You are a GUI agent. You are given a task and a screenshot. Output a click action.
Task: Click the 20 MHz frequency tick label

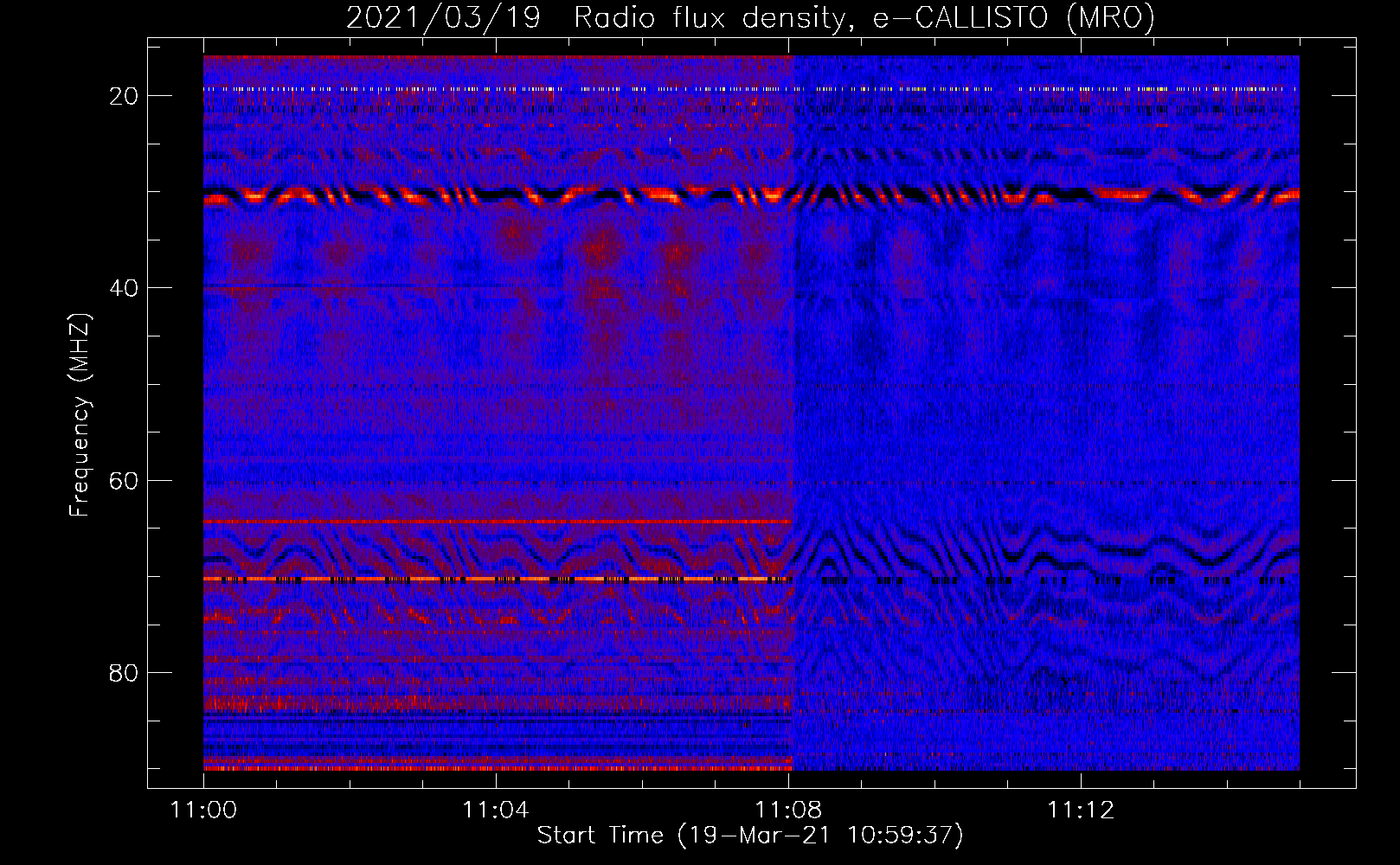125,96
